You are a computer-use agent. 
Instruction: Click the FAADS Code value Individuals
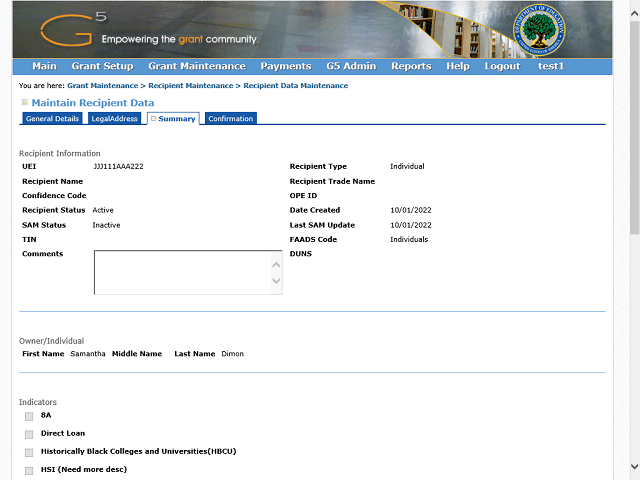point(409,240)
